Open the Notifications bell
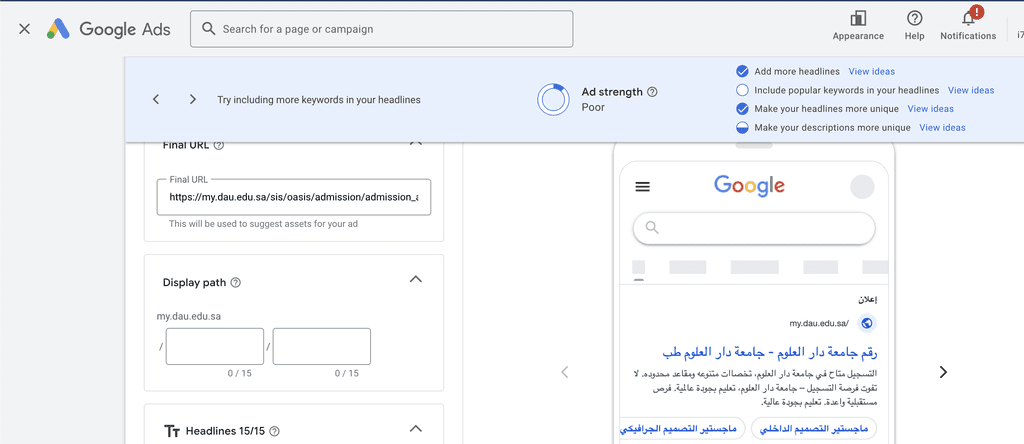 [968, 18]
